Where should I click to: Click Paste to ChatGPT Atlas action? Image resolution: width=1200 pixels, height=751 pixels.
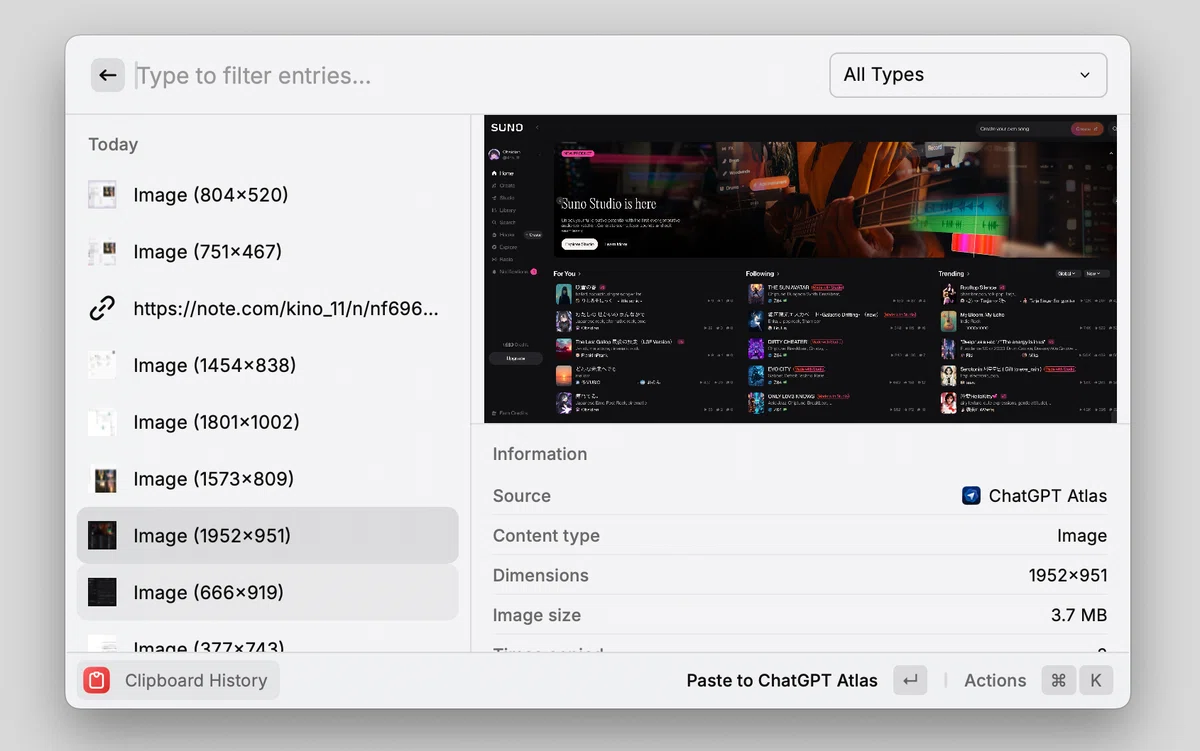point(782,680)
